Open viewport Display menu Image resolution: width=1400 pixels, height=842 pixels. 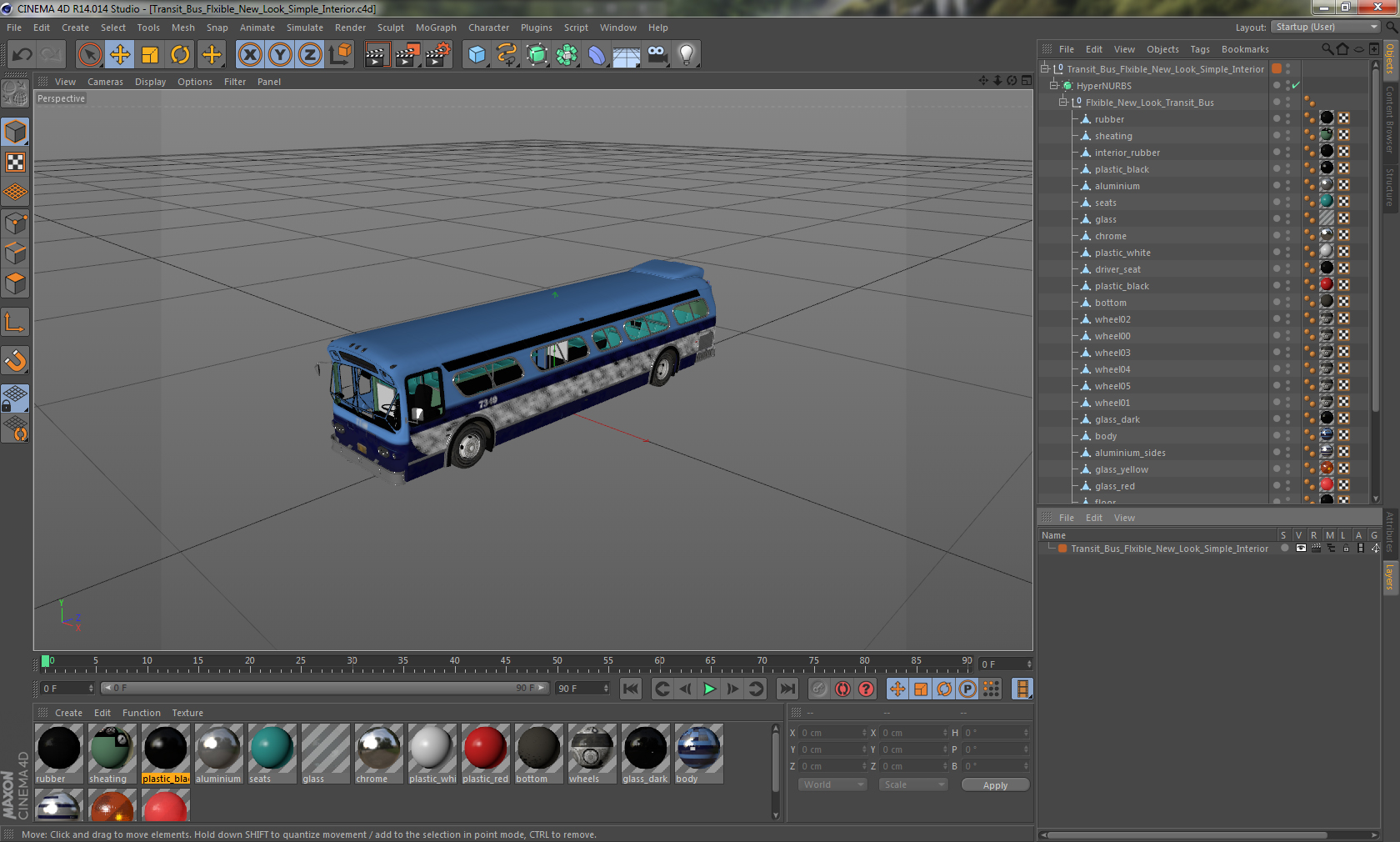point(150,82)
